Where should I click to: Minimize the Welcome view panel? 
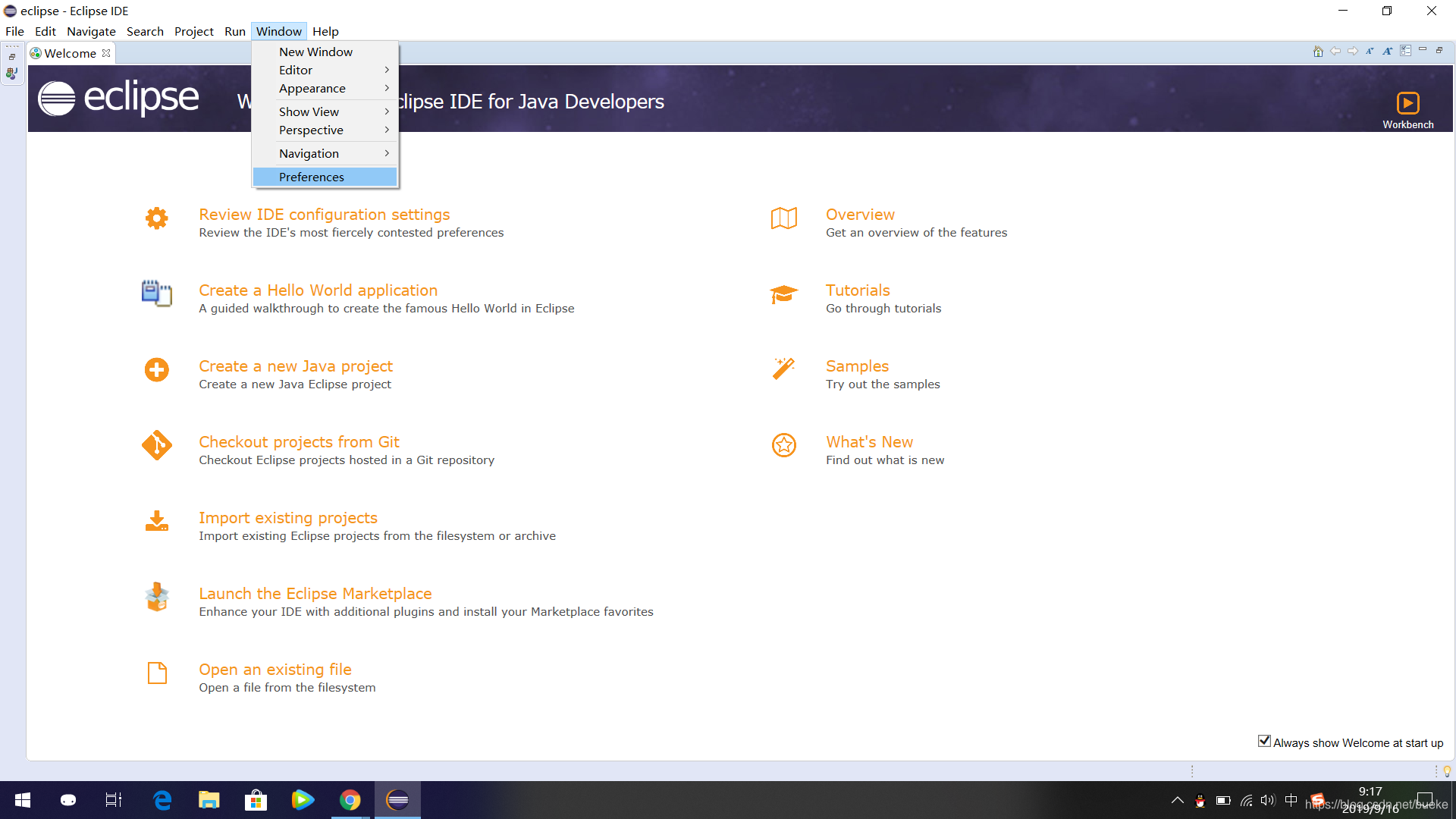[1423, 50]
